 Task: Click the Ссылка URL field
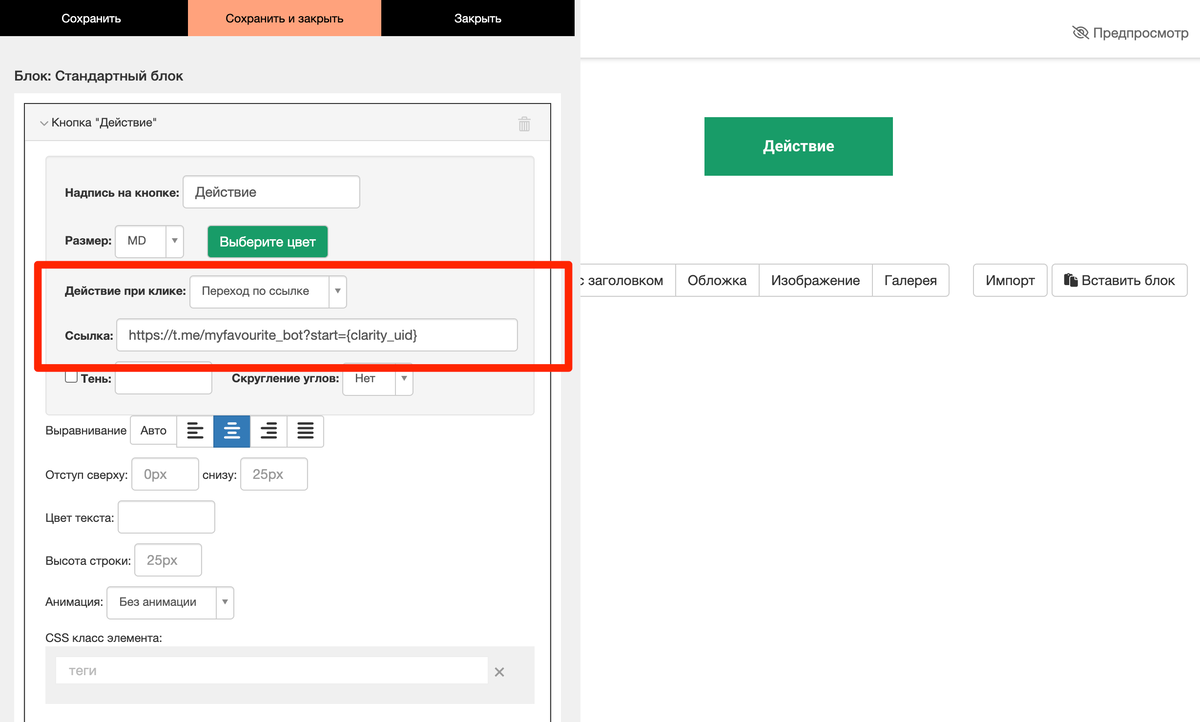pyautogui.click(x=317, y=335)
